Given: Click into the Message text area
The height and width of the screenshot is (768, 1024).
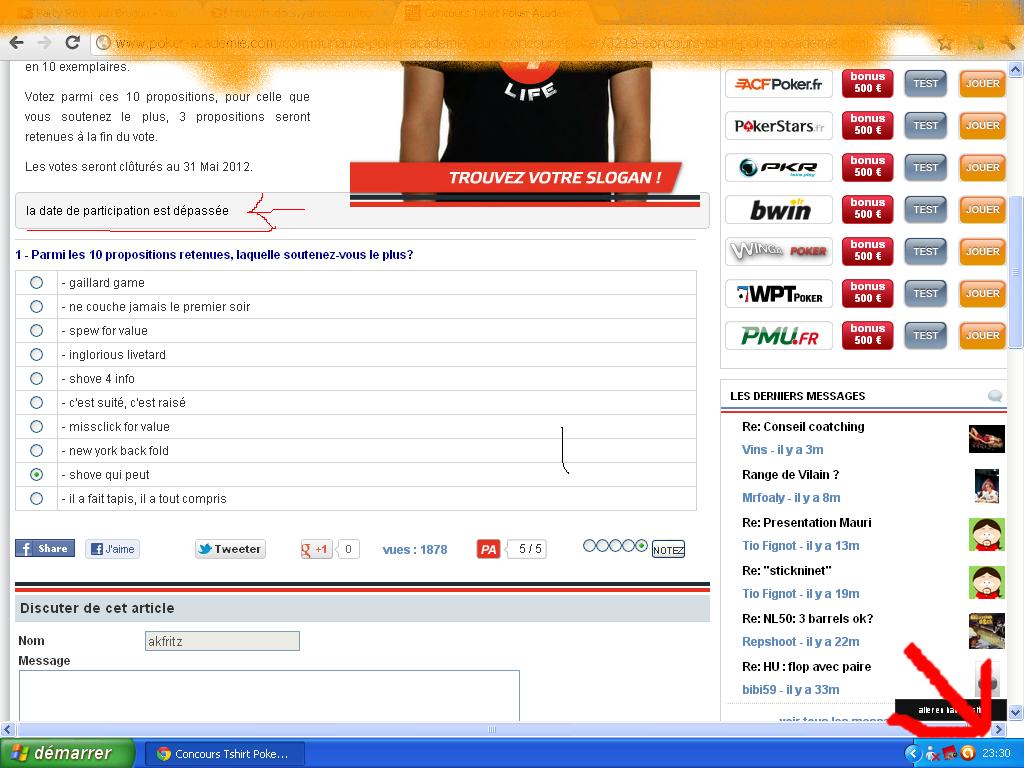Looking at the screenshot, I should coord(269,696).
